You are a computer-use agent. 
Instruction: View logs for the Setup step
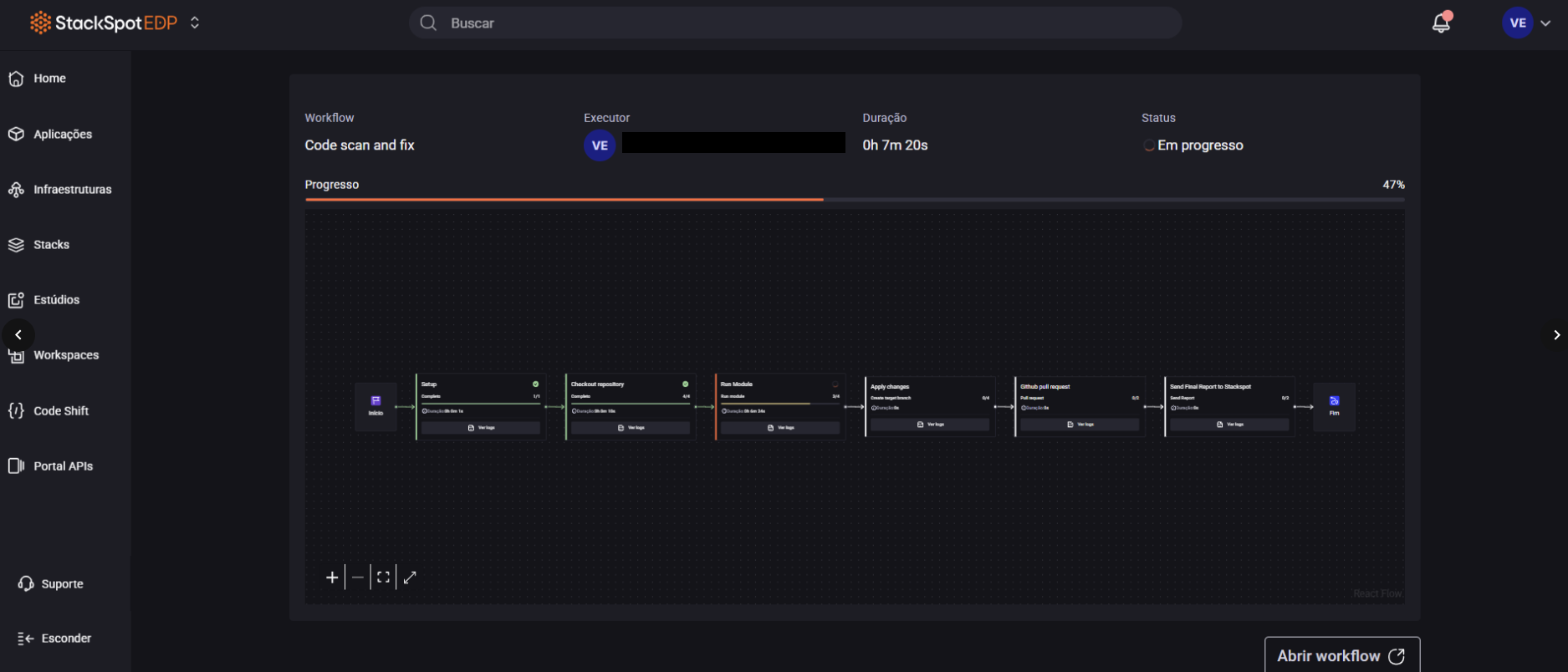pos(481,428)
